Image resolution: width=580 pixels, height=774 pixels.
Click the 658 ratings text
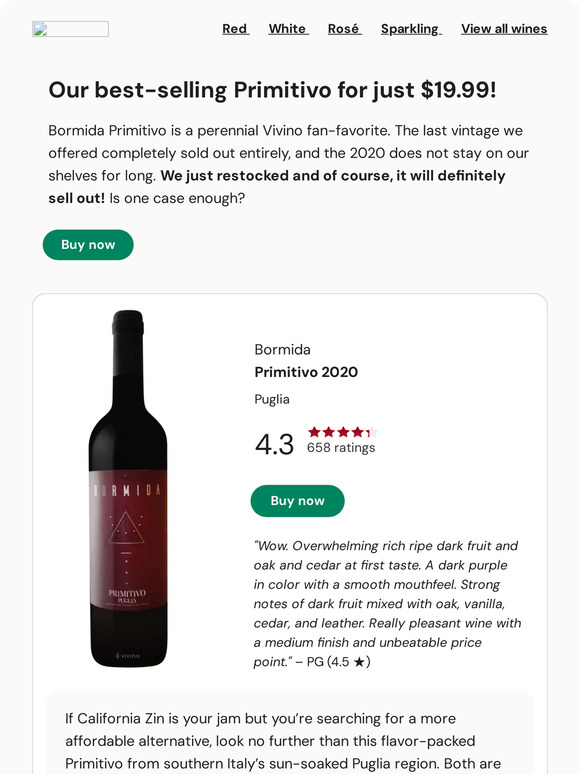coord(341,448)
